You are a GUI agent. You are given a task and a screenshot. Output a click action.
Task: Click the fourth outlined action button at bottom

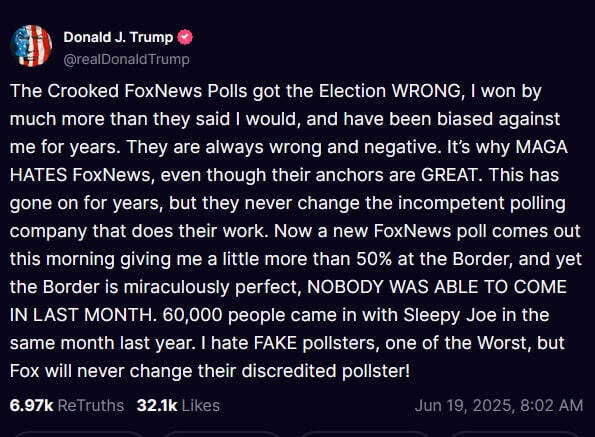pyautogui.click(x=514, y=434)
